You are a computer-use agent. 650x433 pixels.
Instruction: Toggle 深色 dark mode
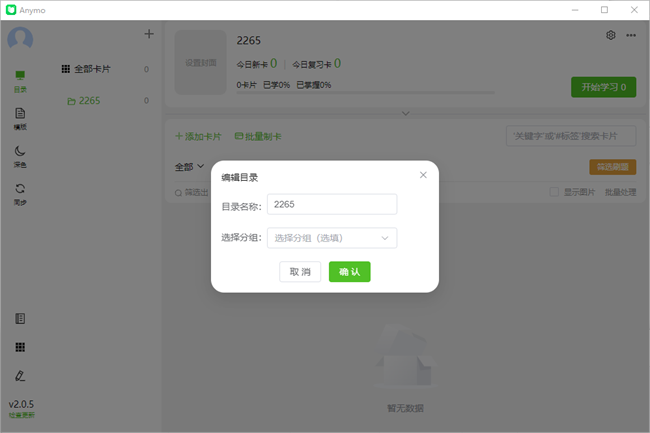(x=20, y=155)
